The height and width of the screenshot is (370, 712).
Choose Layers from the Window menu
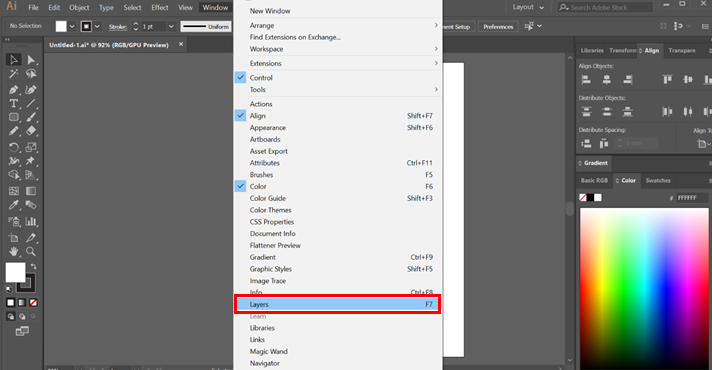pos(337,304)
